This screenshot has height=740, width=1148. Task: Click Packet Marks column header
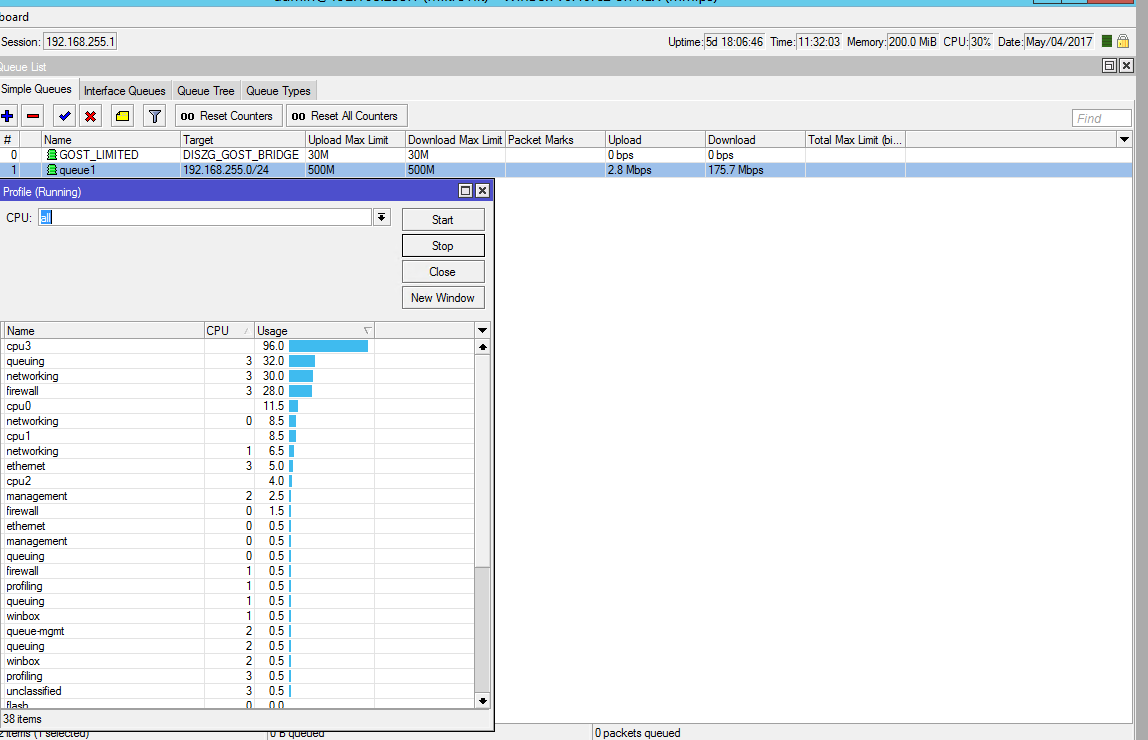pos(556,140)
